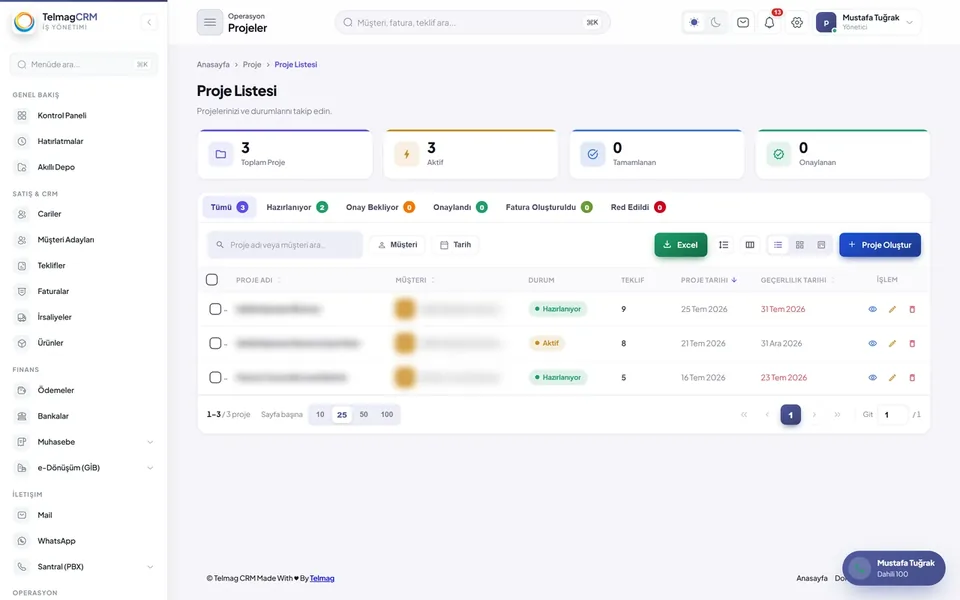Sort by Proje Tarihi column header

[708, 280]
